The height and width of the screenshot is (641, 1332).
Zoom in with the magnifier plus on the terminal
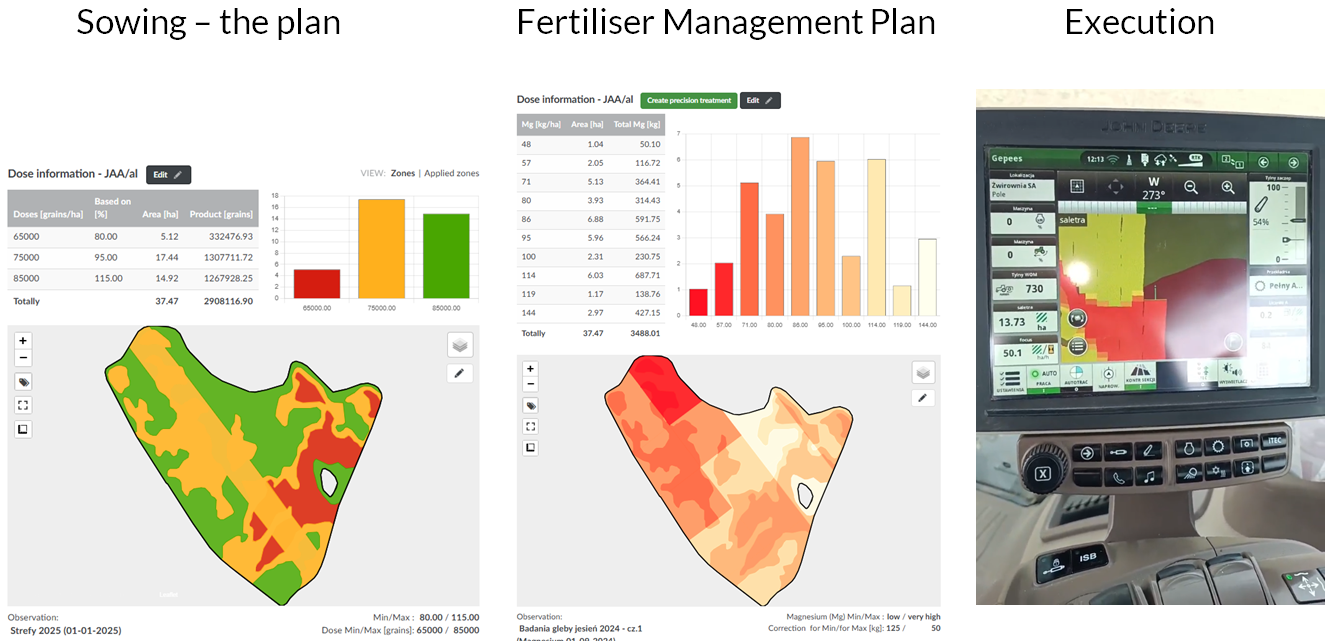click(x=1228, y=186)
